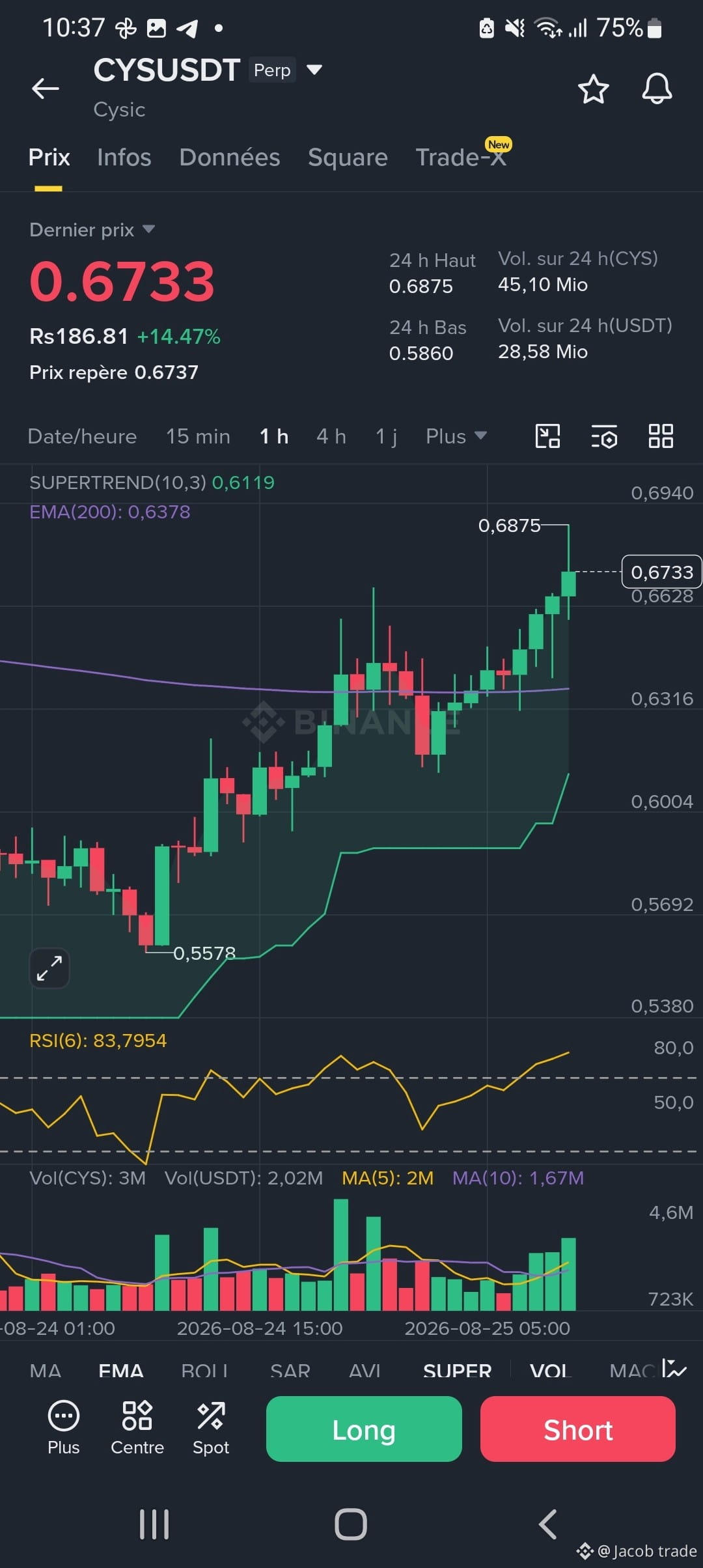Open the Spot trading icon
Screen dimensions: 703x1568
pos(211,1427)
